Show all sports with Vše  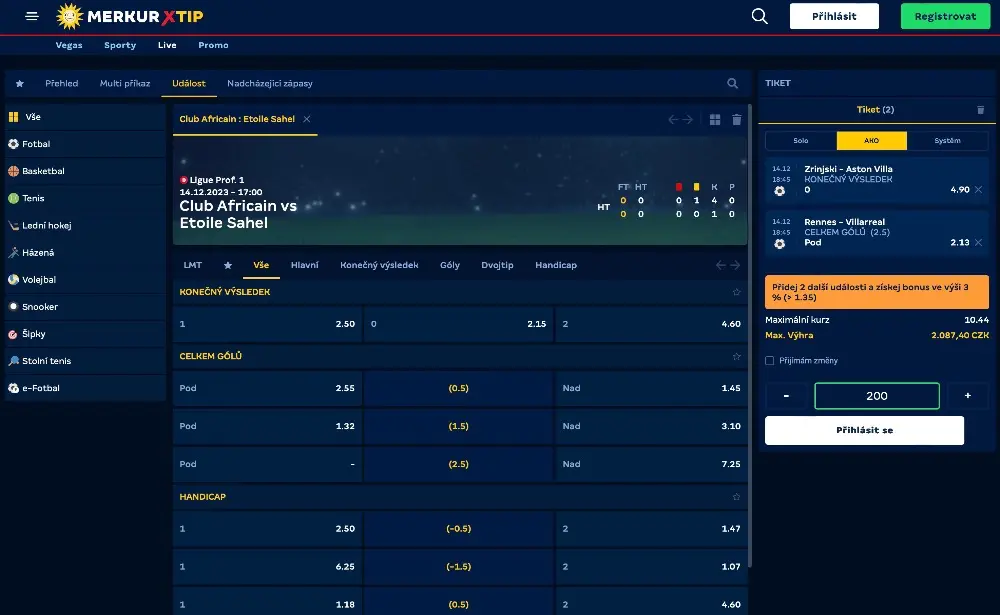pyautogui.click(x=85, y=117)
